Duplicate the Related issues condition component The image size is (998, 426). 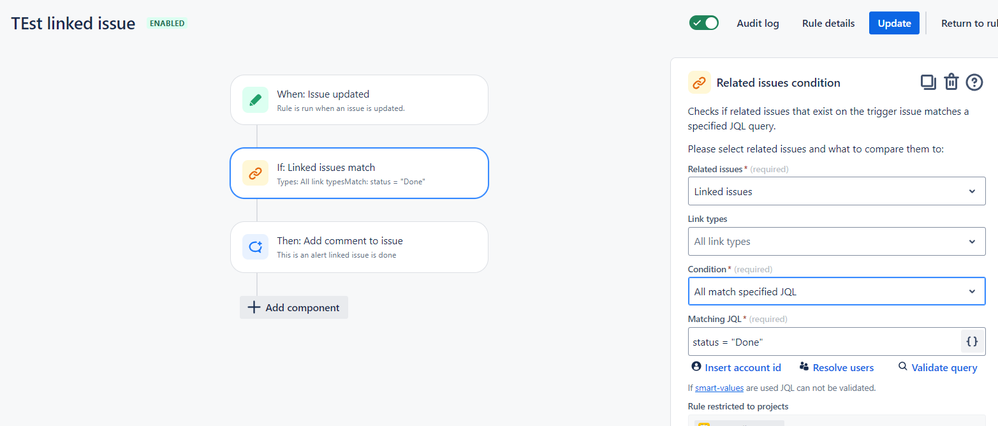click(928, 83)
